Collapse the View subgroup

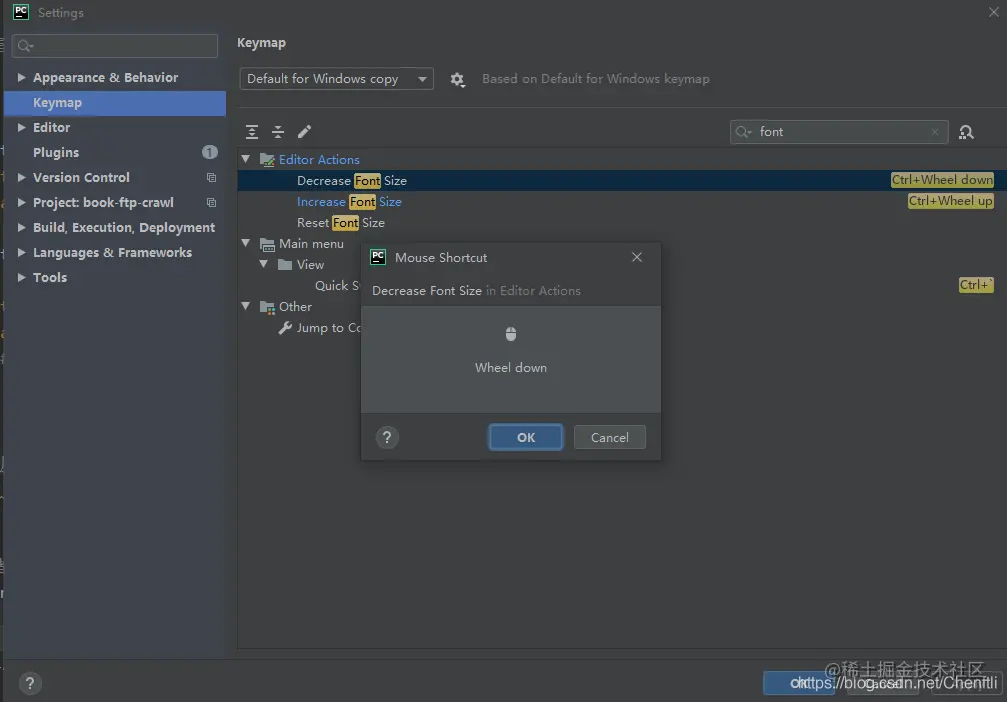coord(263,264)
